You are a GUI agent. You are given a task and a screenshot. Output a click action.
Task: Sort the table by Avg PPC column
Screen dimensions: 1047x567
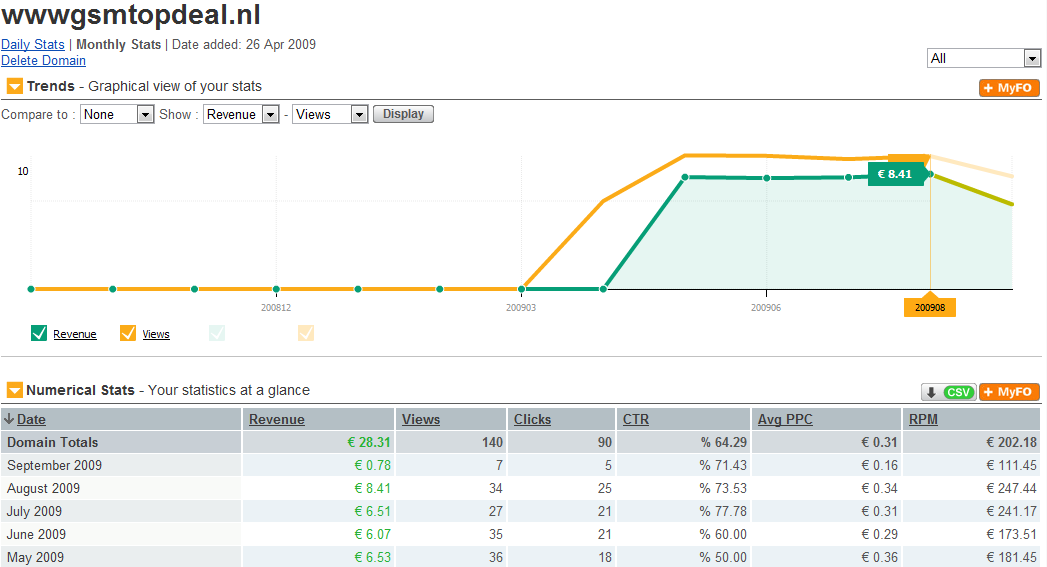785,419
